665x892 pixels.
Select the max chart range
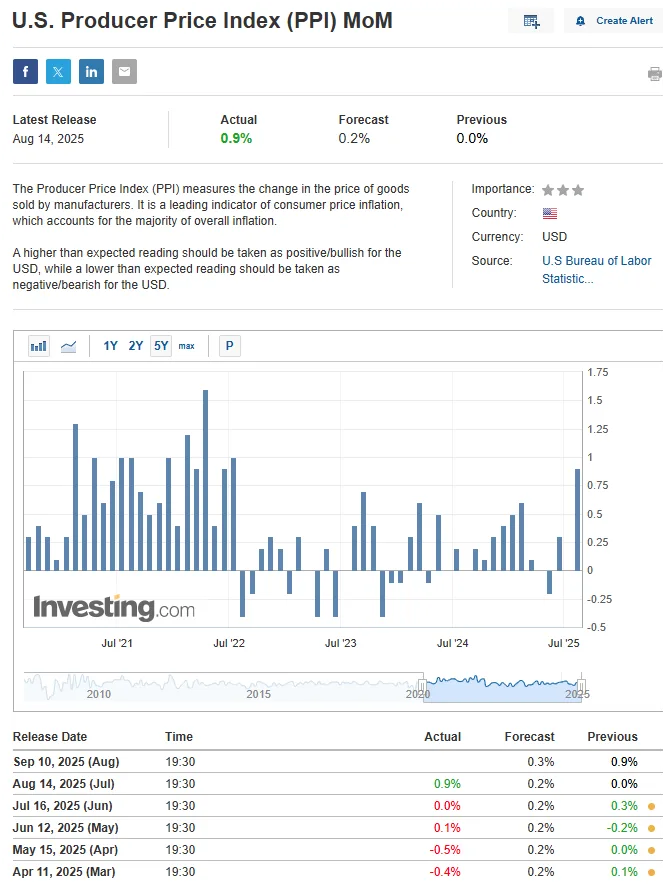click(187, 346)
